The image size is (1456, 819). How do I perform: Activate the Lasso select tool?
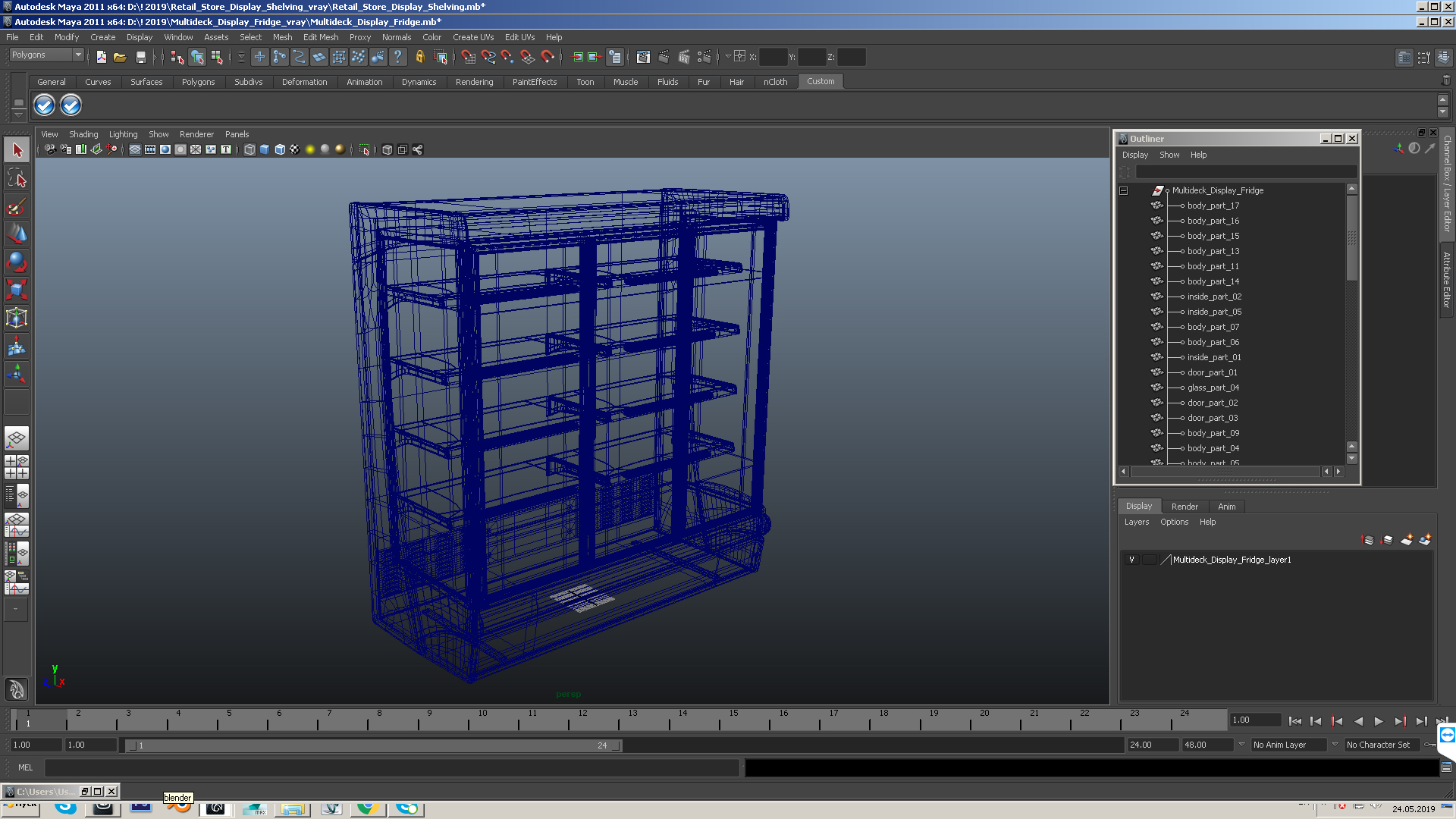pos(17,178)
